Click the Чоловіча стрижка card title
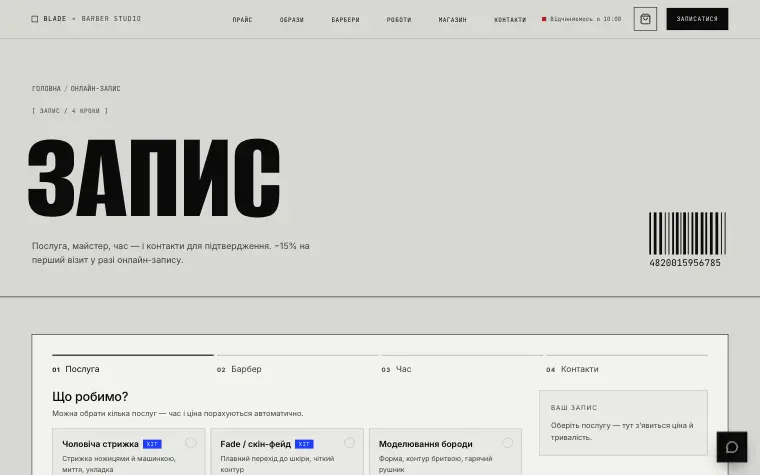The height and width of the screenshot is (475, 760). (x=100, y=444)
